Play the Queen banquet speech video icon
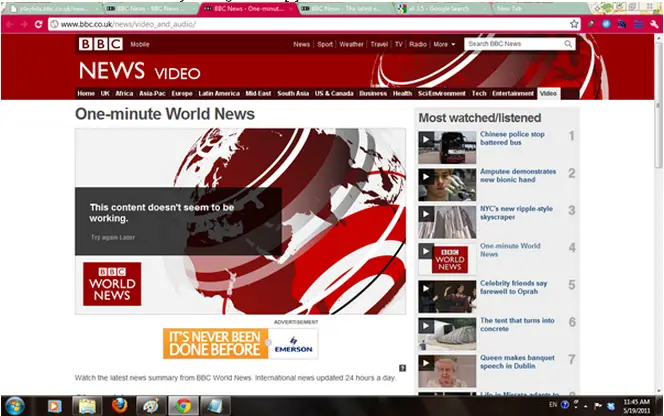The height and width of the screenshot is (416, 664). (x=426, y=363)
